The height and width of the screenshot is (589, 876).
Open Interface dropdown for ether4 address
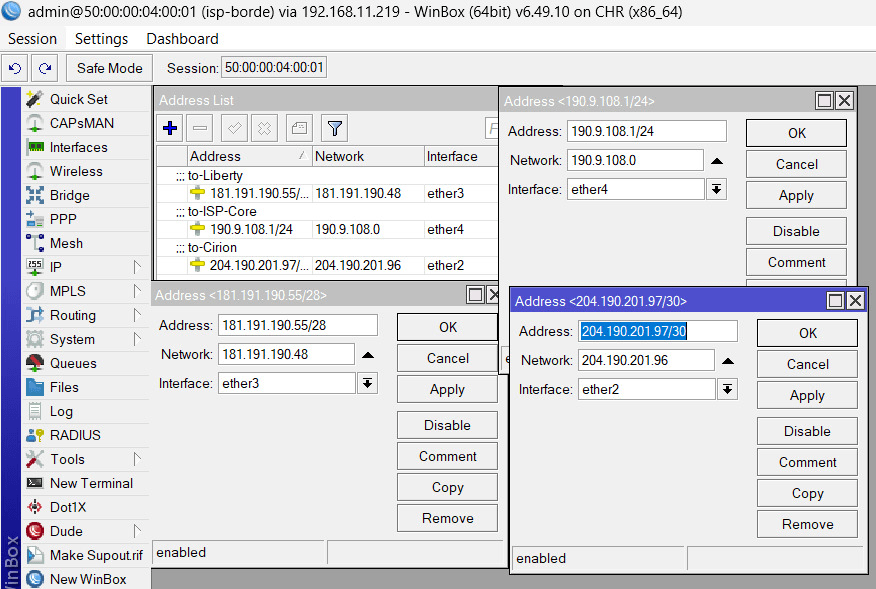tap(716, 189)
